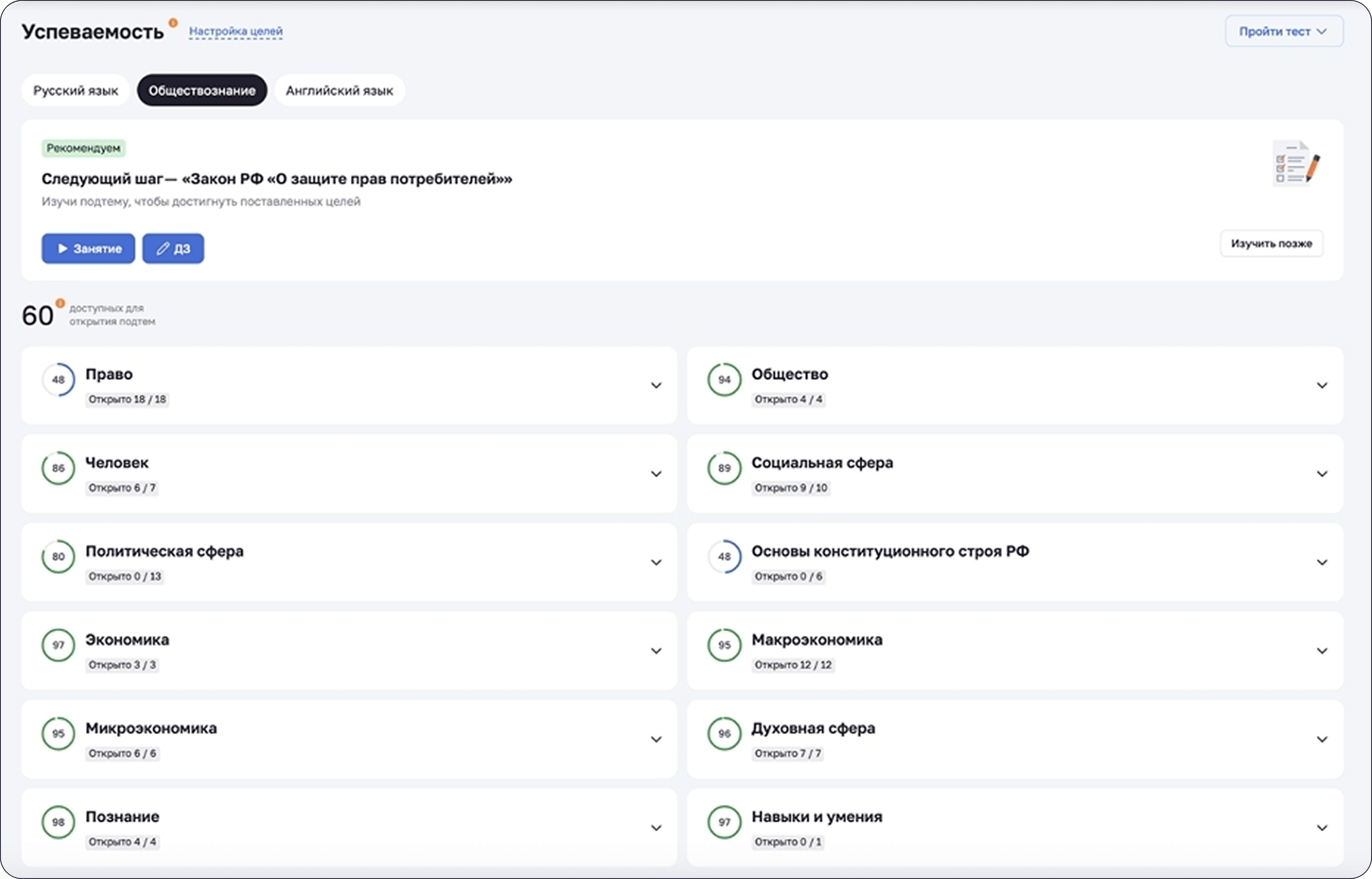Click the orange info dot beside Успеваемость
Viewport: 1372px width, 879px height.
(x=173, y=23)
